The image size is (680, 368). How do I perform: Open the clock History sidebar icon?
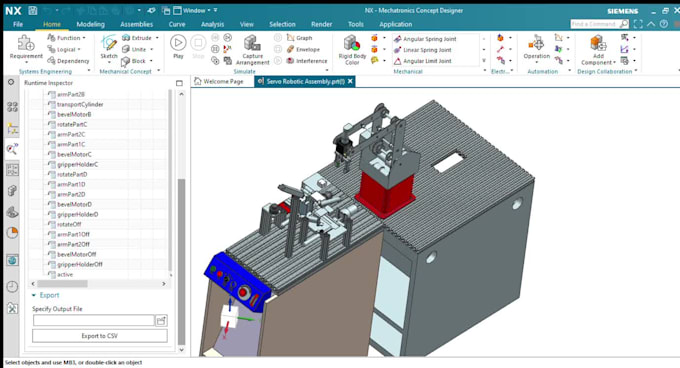click(x=12, y=287)
